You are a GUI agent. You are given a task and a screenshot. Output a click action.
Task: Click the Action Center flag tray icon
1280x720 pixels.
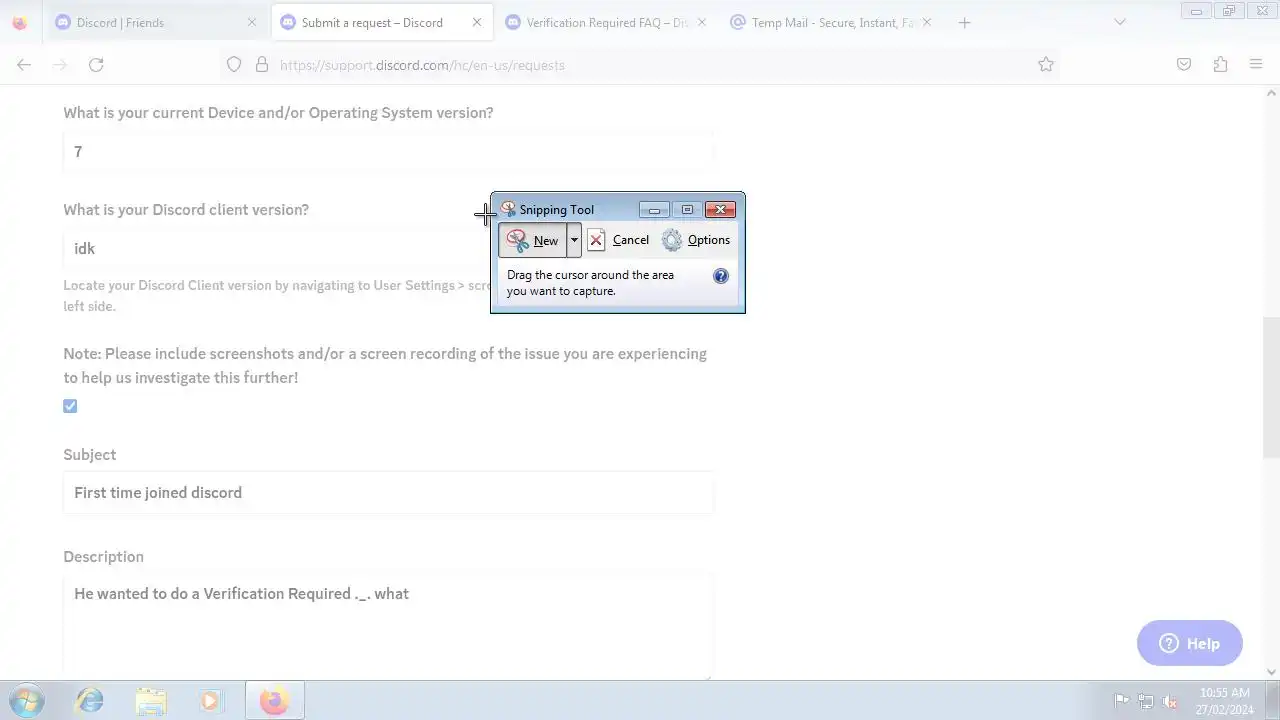pyautogui.click(x=1121, y=701)
